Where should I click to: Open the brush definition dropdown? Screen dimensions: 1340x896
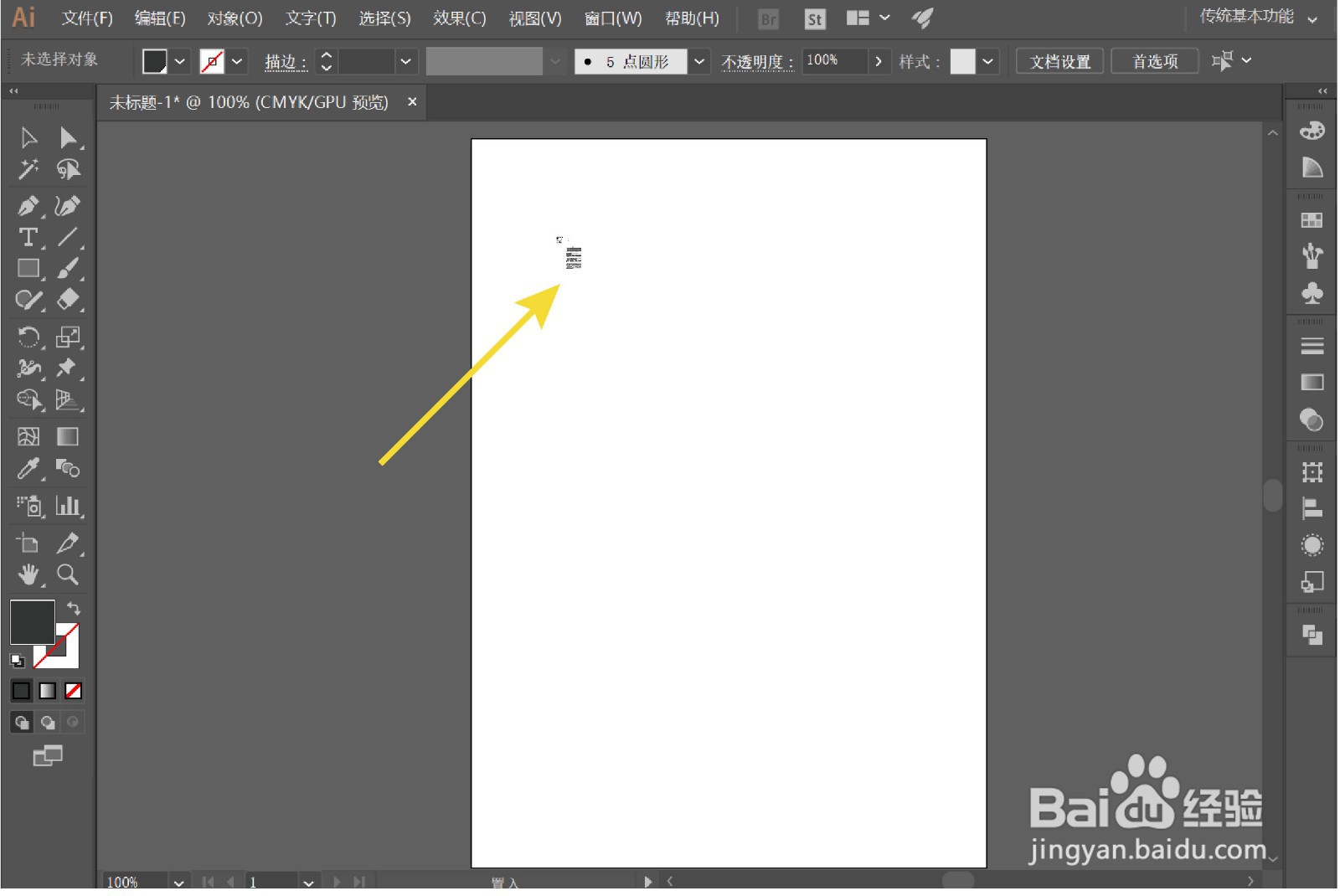pos(699,61)
